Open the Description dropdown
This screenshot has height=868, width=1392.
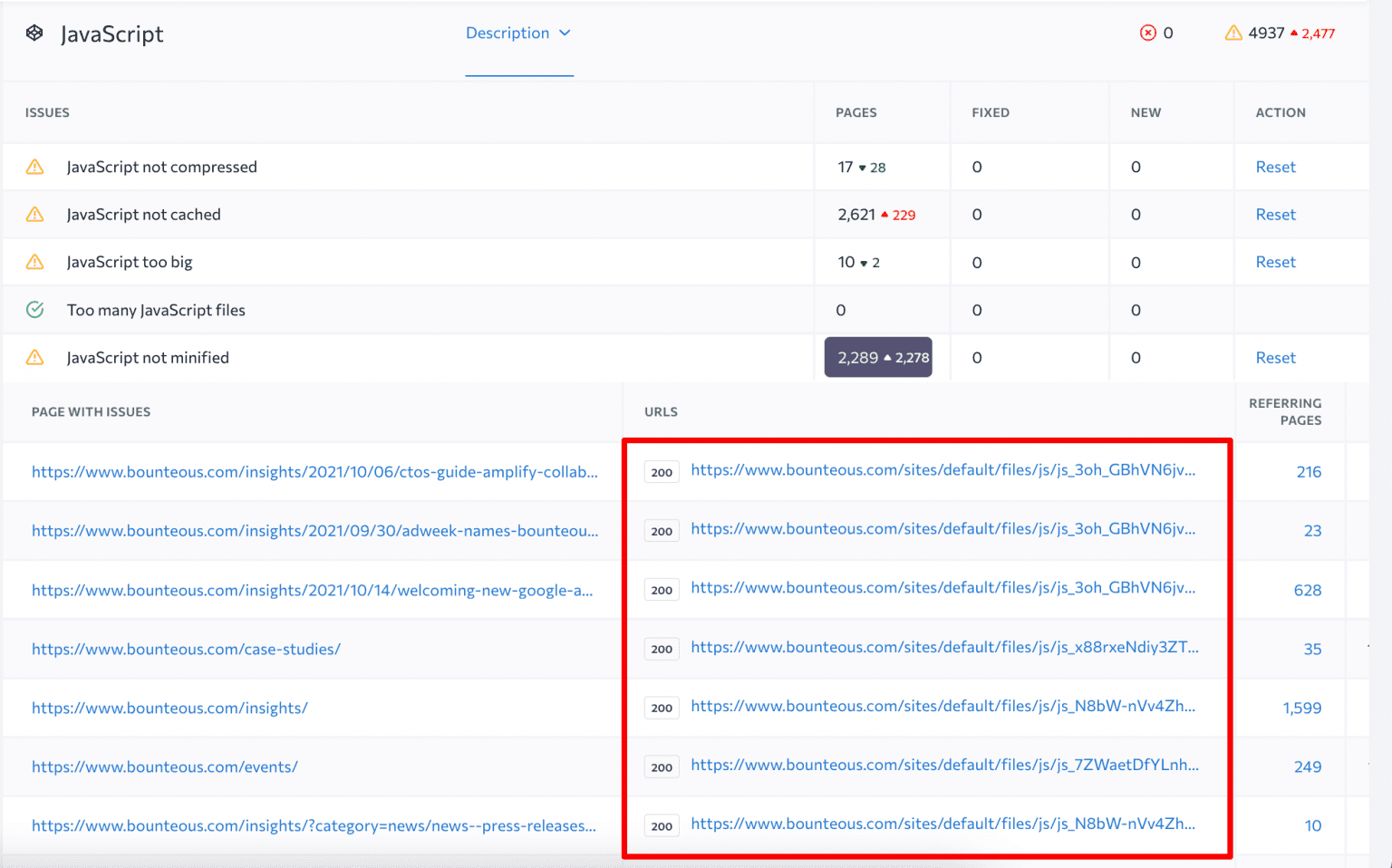click(566, 33)
